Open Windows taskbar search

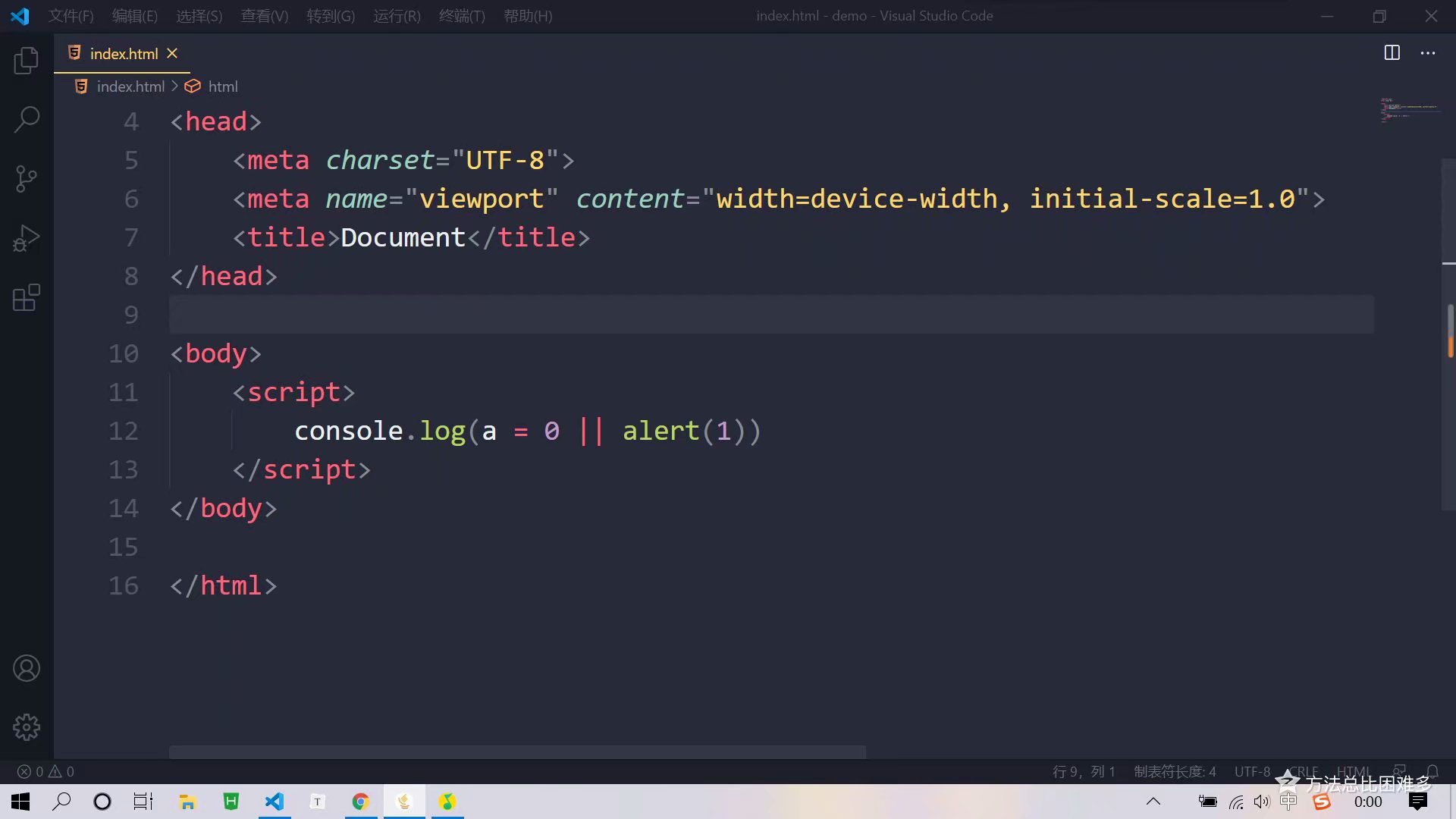61,802
